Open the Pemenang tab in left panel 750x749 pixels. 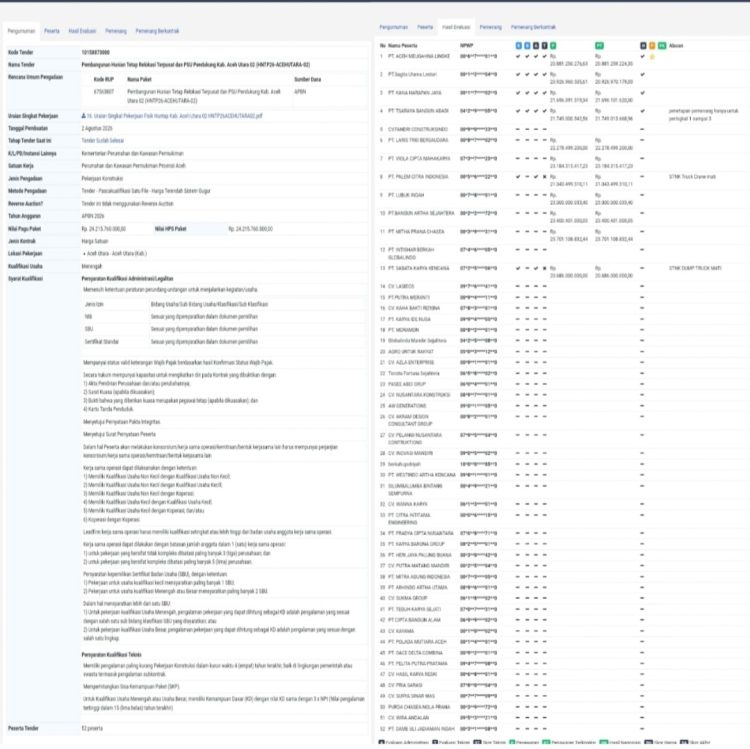pos(116,31)
